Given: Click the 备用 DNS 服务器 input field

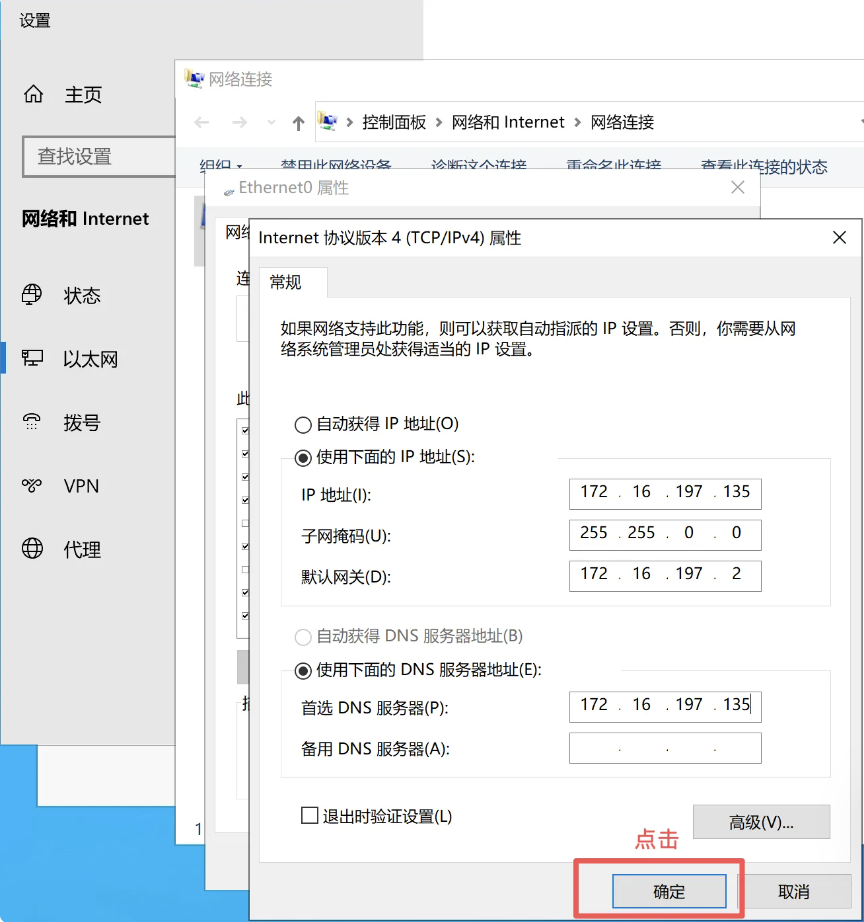Looking at the screenshot, I should click(x=665, y=748).
